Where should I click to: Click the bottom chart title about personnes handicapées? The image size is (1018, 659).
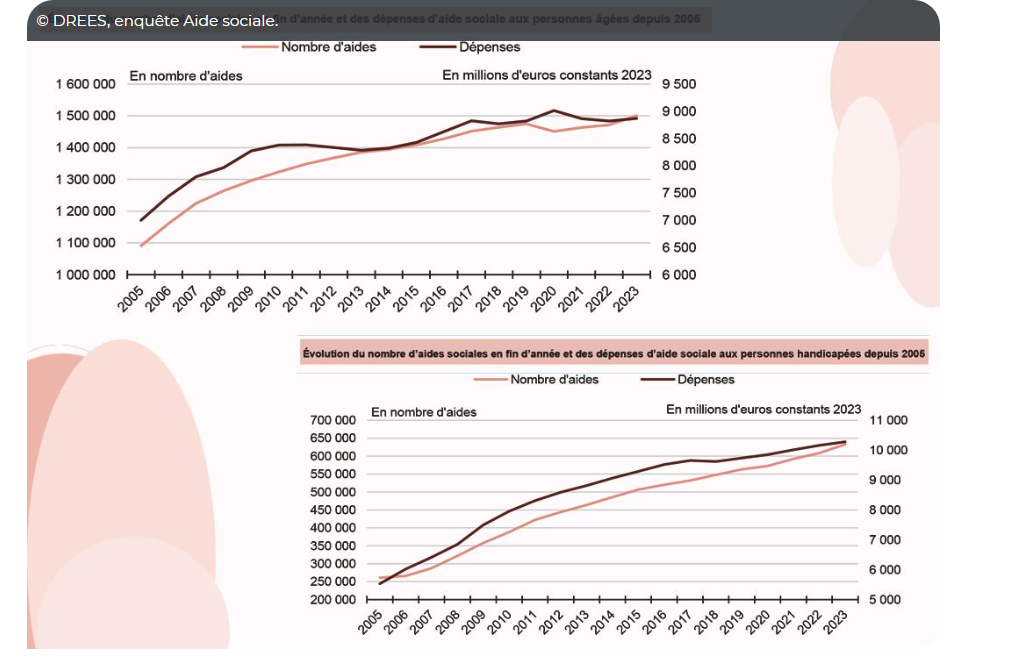(614, 353)
